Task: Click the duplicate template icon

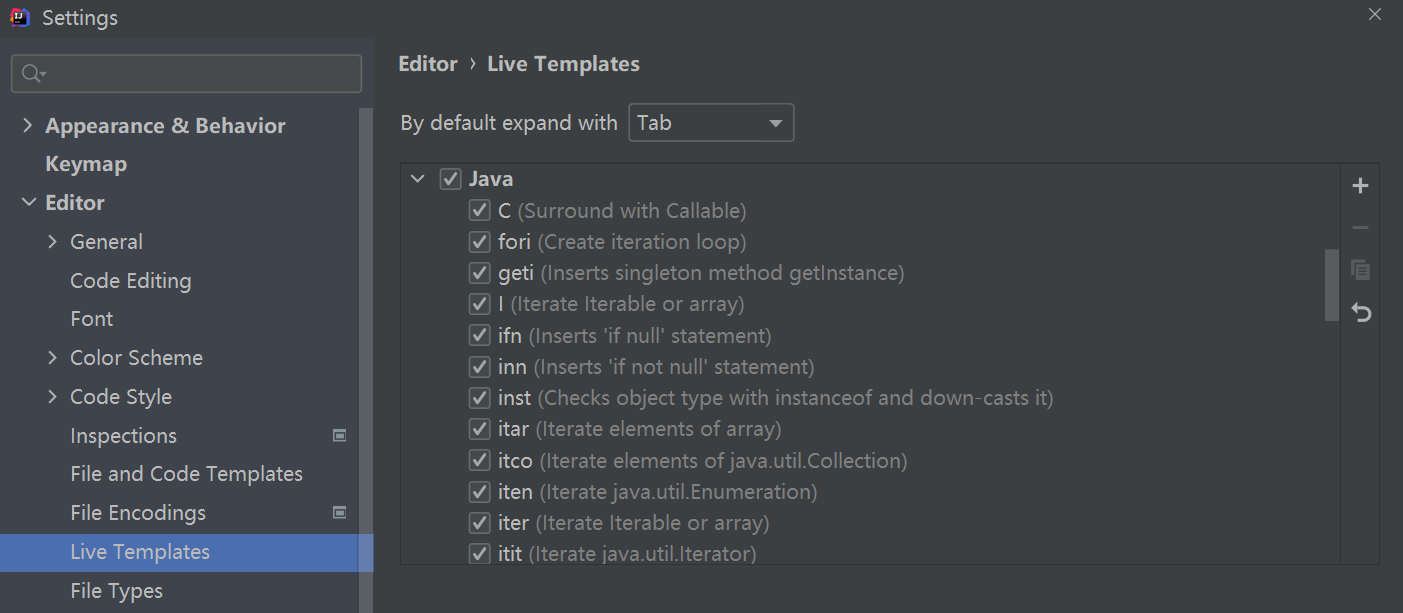Action: pos(1360,270)
